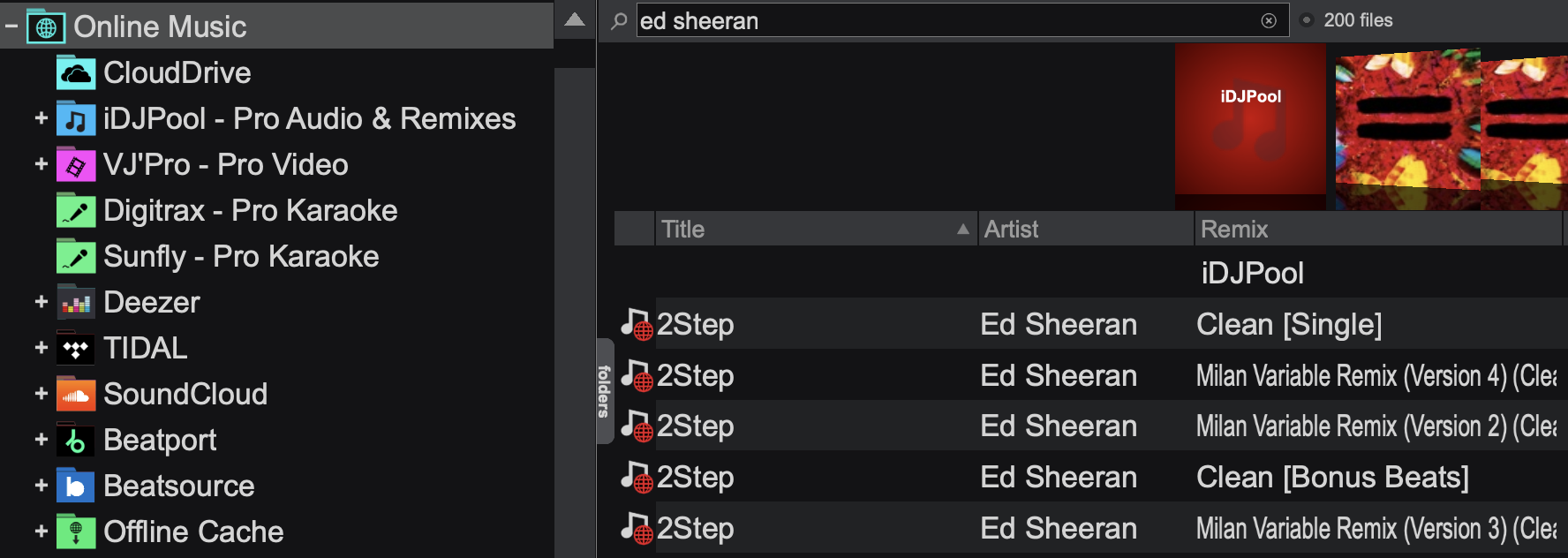Open Sunfly - Pro Karaoke entry
Screen dimensions: 1568x558
click(240, 257)
